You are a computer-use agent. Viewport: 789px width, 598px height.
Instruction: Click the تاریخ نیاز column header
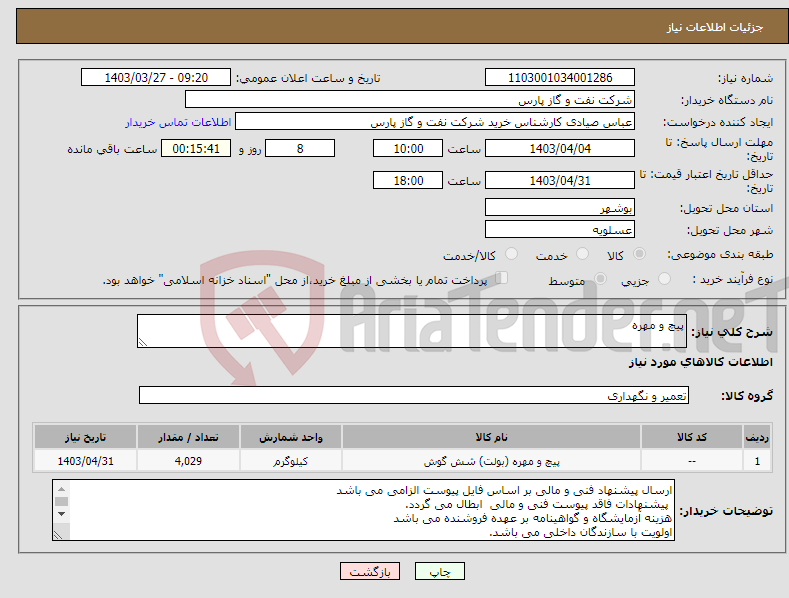[x=86, y=437]
